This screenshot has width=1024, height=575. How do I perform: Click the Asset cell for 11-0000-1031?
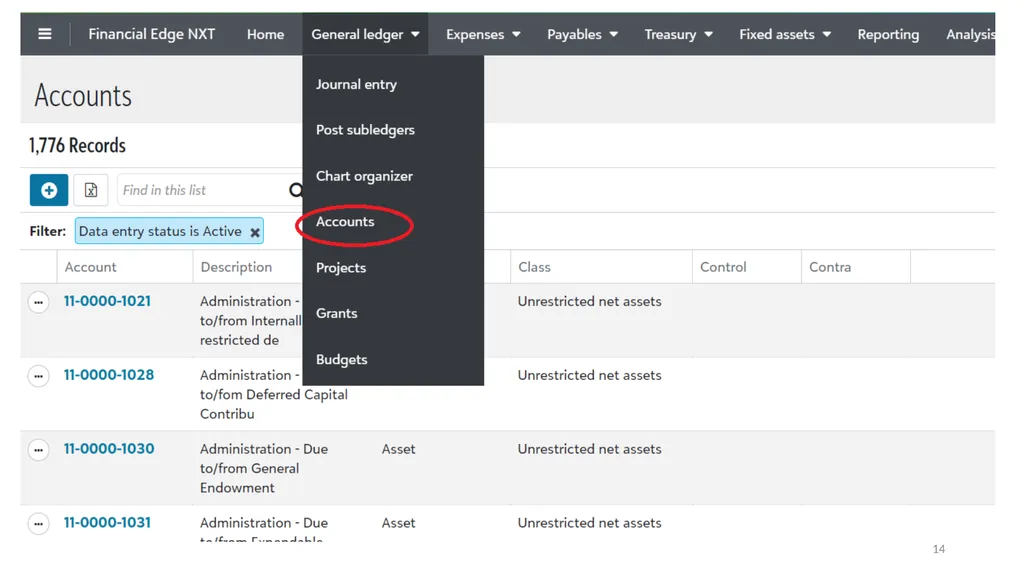coord(398,523)
